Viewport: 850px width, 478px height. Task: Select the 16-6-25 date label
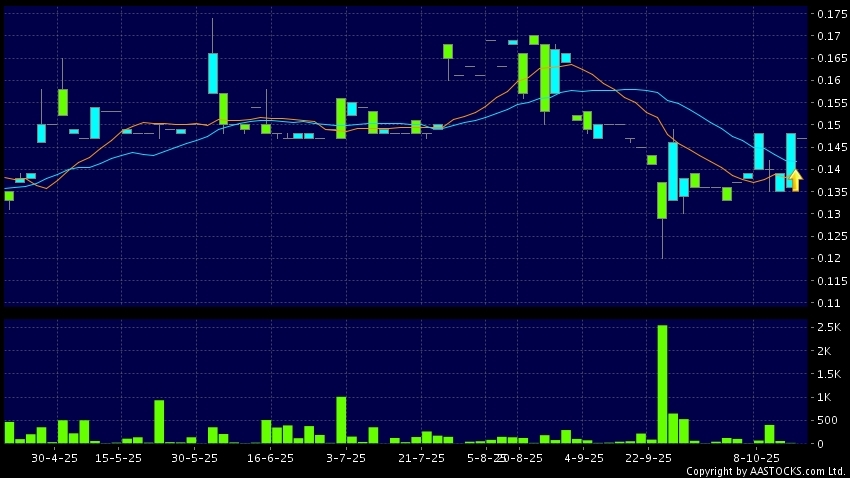coord(270,457)
